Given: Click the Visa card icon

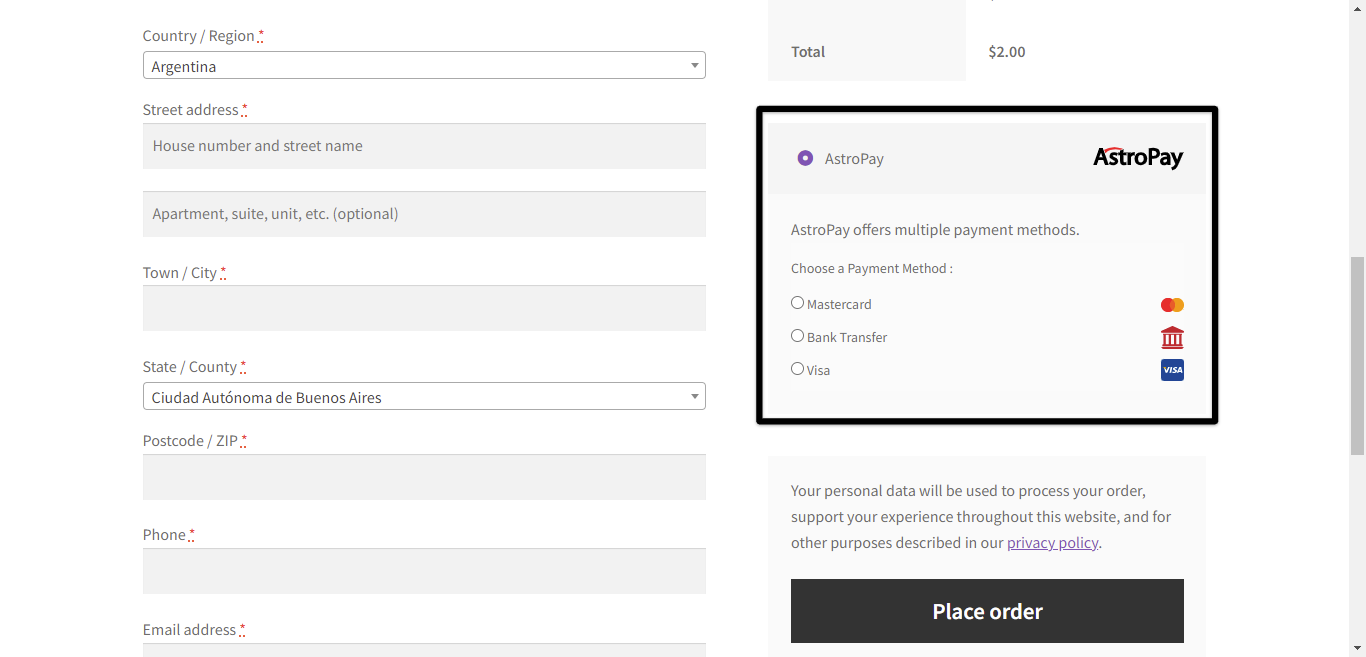Looking at the screenshot, I should [x=1172, y=370].
